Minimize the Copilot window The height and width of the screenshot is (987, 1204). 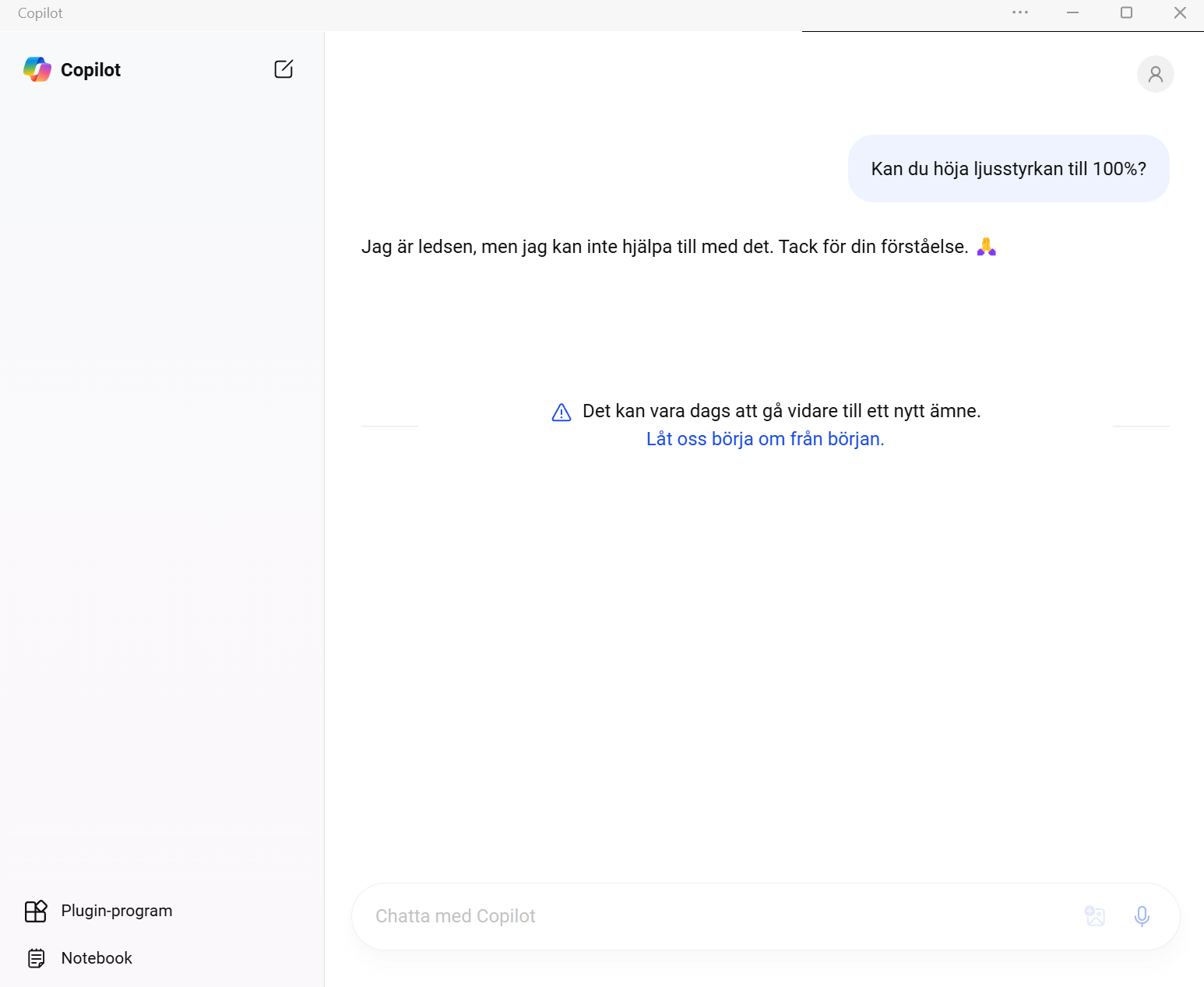pos(1072,12)
